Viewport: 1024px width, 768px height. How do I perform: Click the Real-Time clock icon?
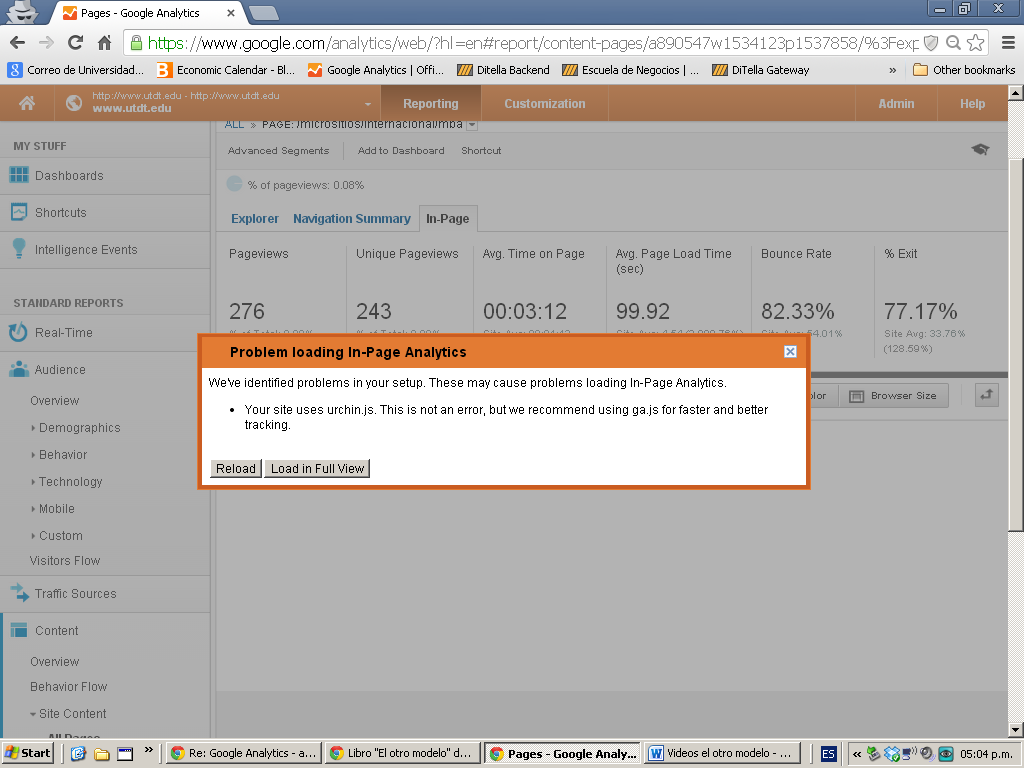point(18,332)
